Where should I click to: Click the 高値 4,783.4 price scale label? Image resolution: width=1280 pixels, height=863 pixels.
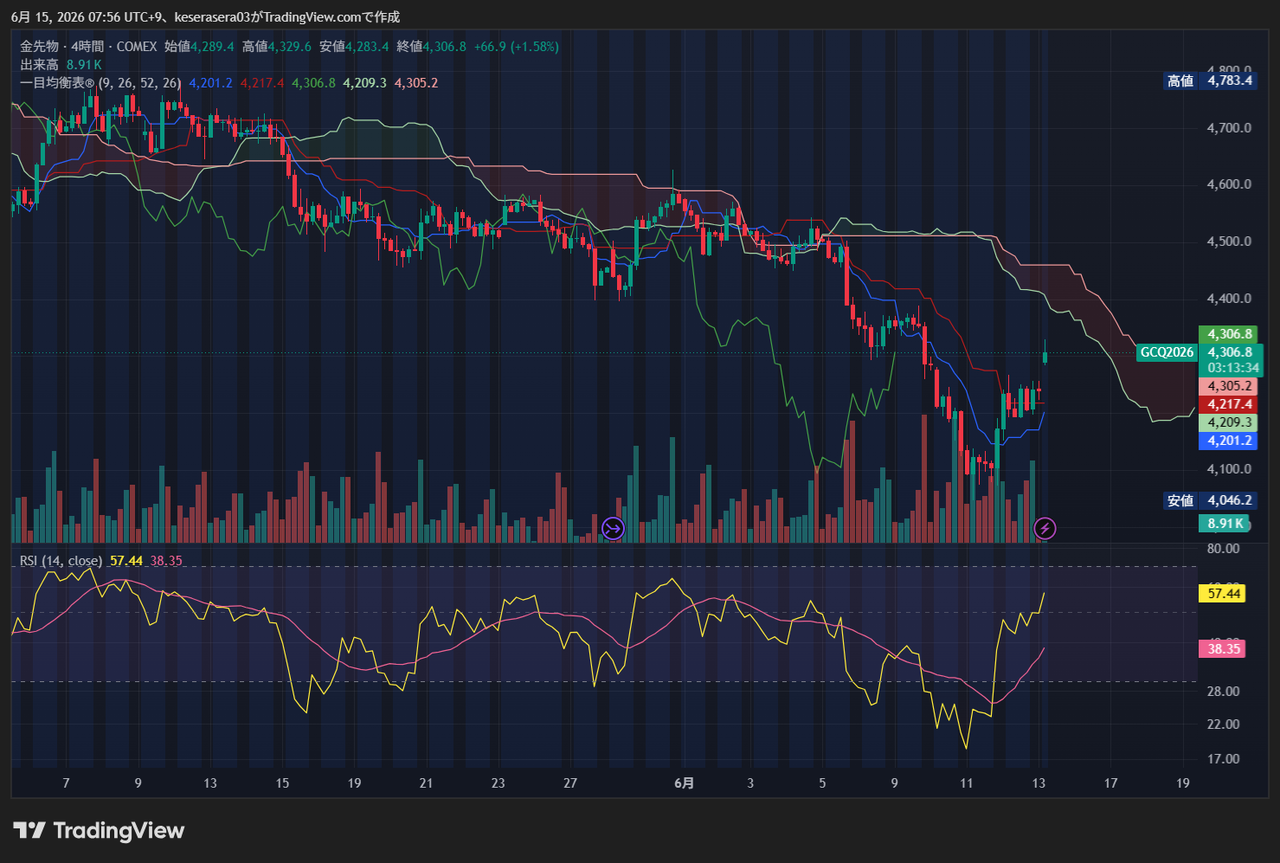(x=1210, y=81)
